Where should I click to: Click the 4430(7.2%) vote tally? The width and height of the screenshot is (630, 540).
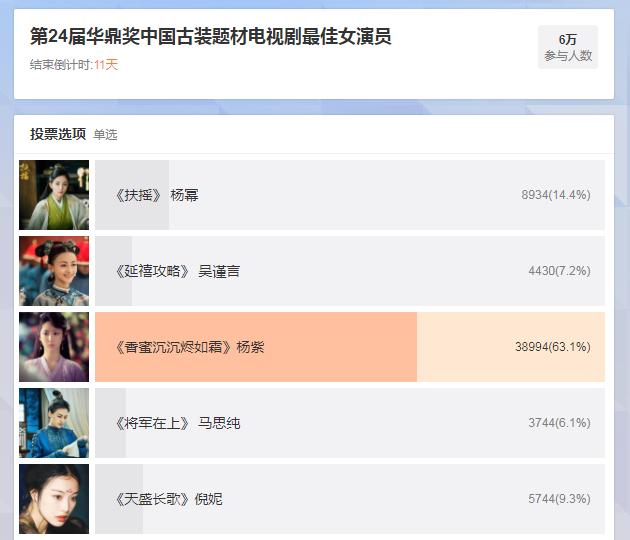tap(558, 271)
